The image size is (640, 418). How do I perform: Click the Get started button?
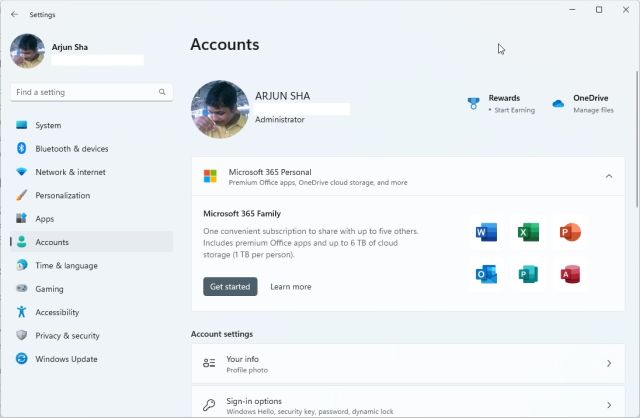[230, 287]
